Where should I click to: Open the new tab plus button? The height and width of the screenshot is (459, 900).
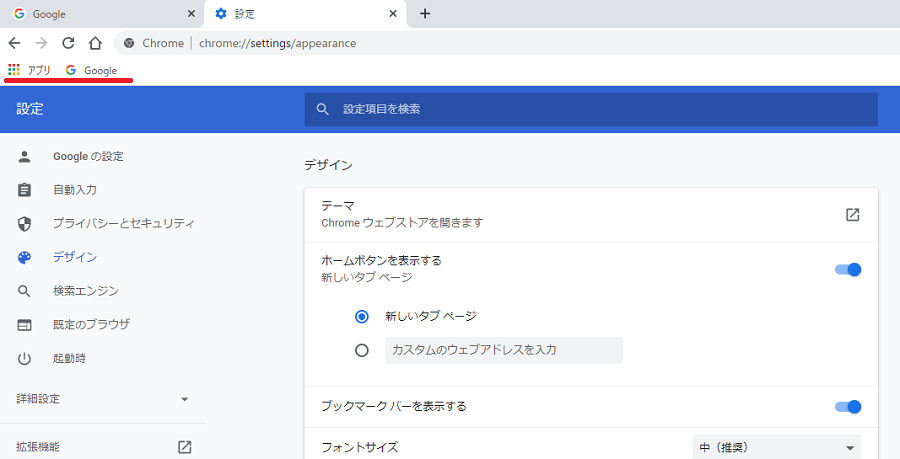[425, 13]
